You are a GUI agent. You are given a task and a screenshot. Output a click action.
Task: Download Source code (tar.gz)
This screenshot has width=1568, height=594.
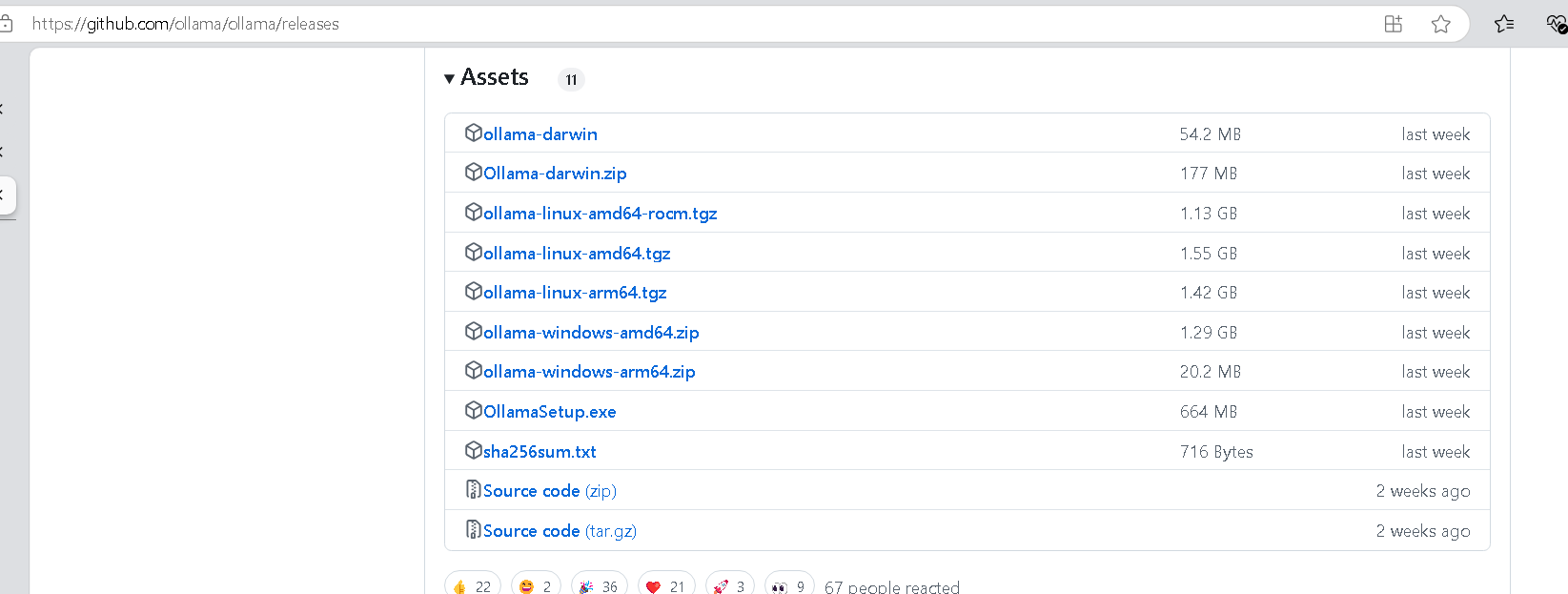pyautogui.click(x=560, y=531)
